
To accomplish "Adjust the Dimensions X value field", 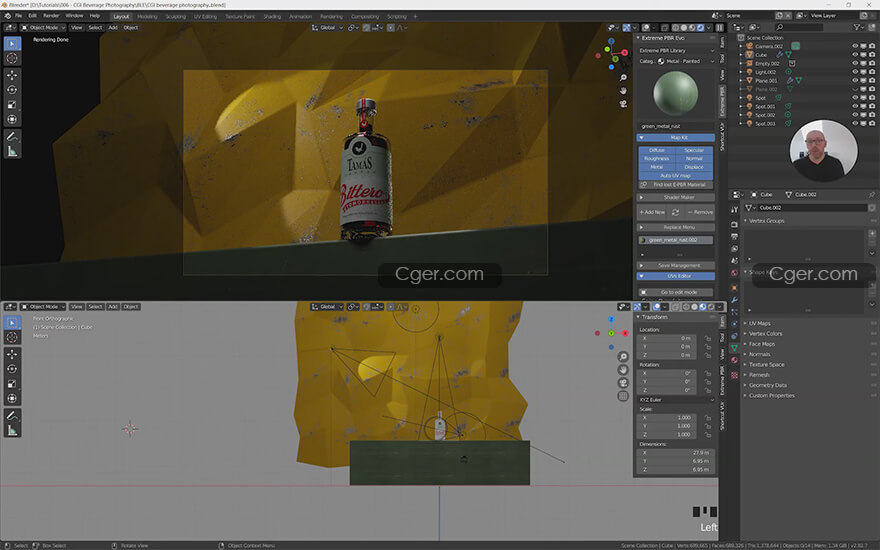I will tap(676, 452).
